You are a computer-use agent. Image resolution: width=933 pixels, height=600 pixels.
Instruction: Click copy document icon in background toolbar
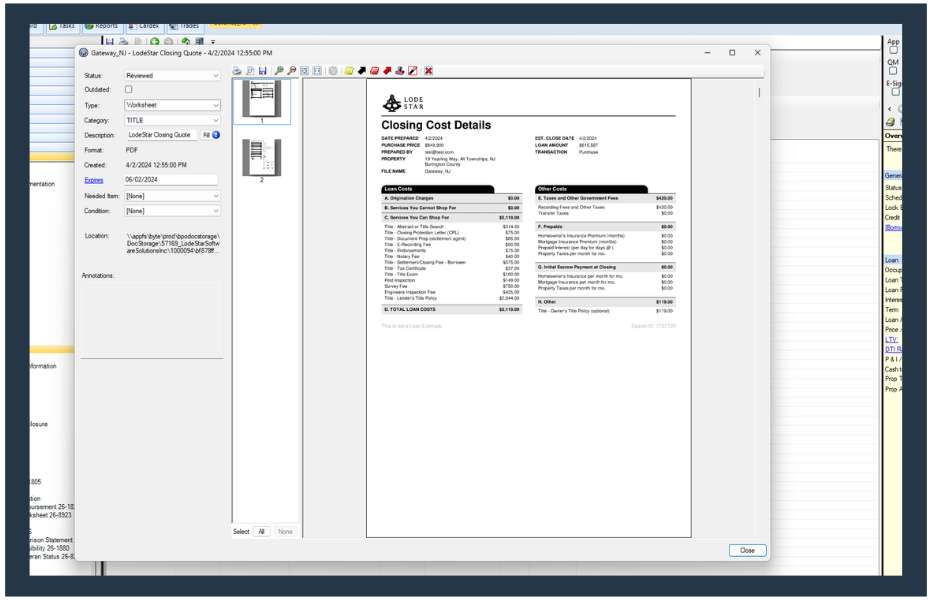pyautogui.click(x=138, y=42)
